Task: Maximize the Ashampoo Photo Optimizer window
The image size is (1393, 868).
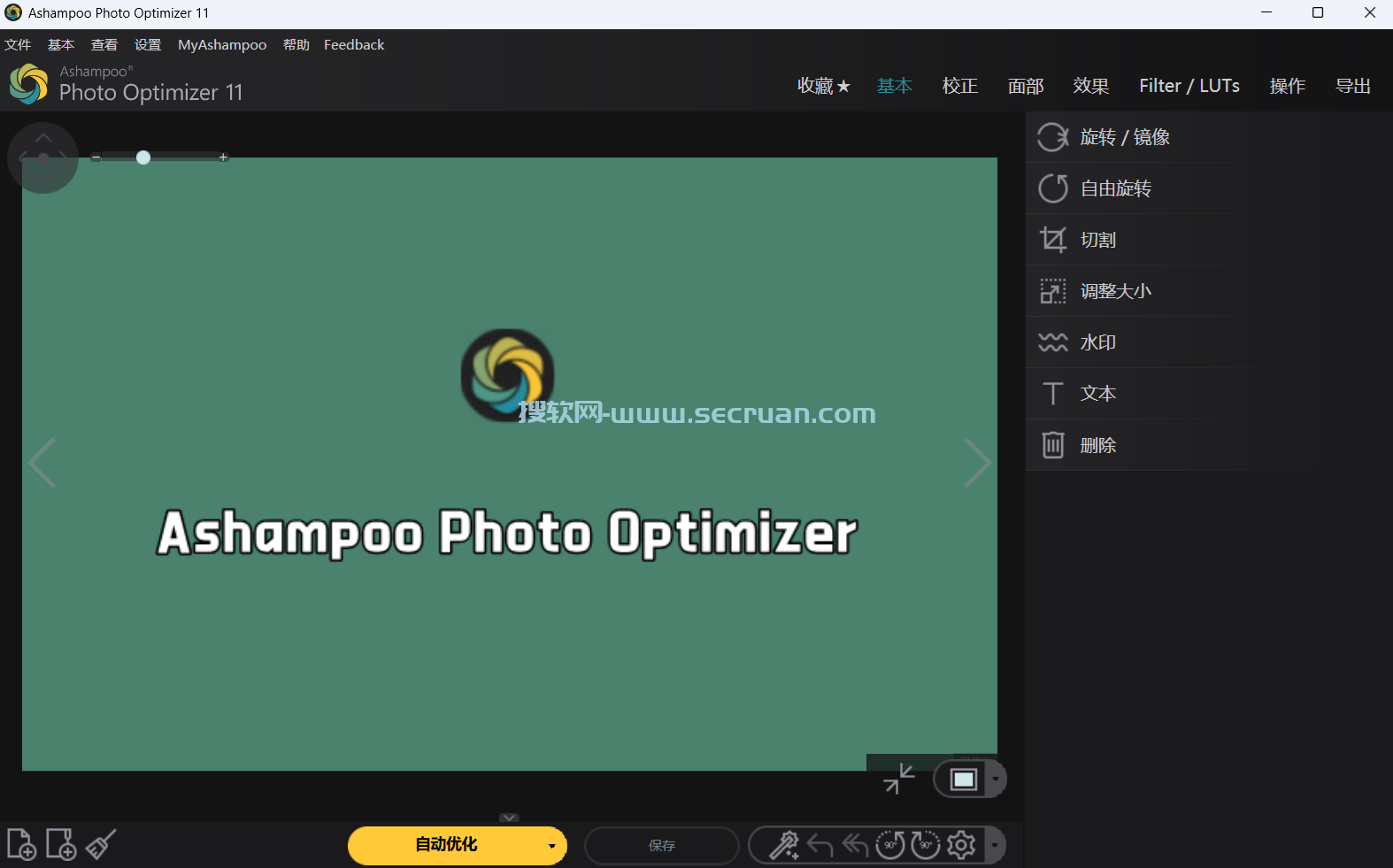Action: pos(1318,12)
